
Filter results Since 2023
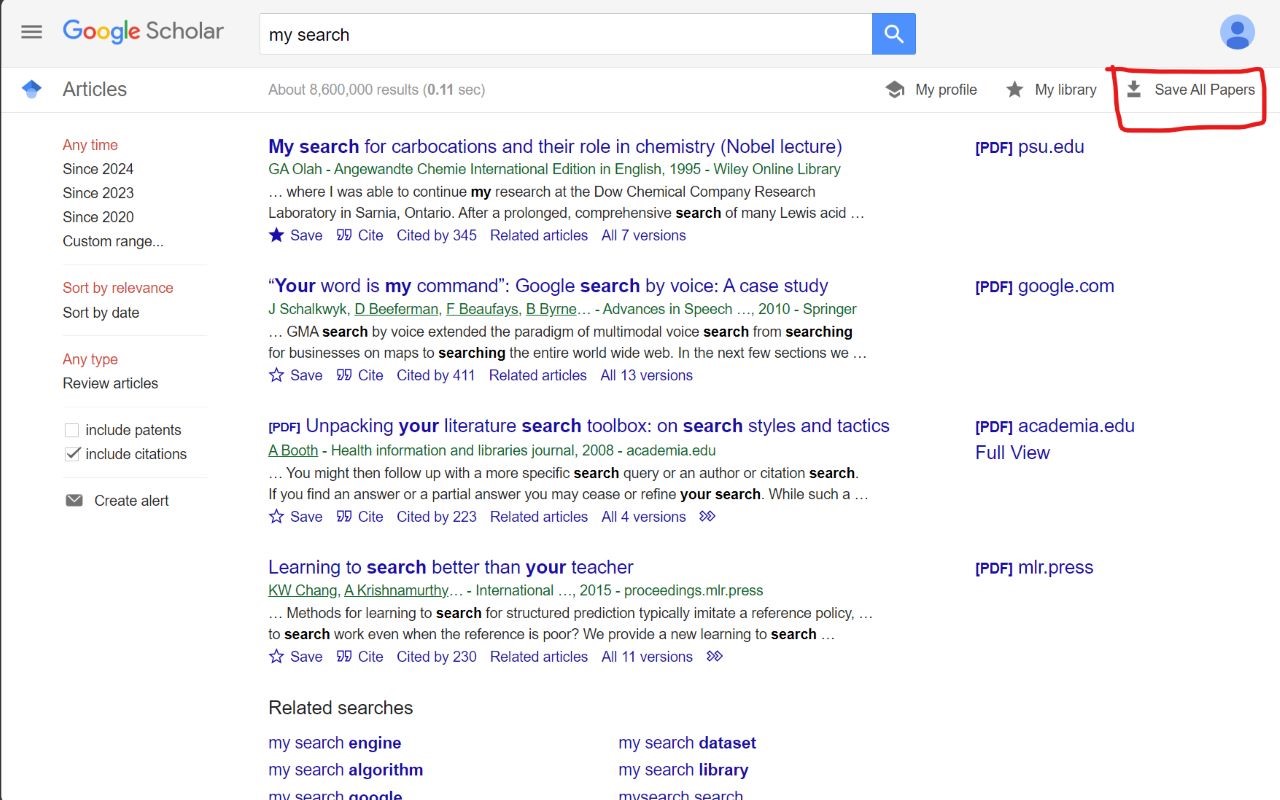(98, 193)
